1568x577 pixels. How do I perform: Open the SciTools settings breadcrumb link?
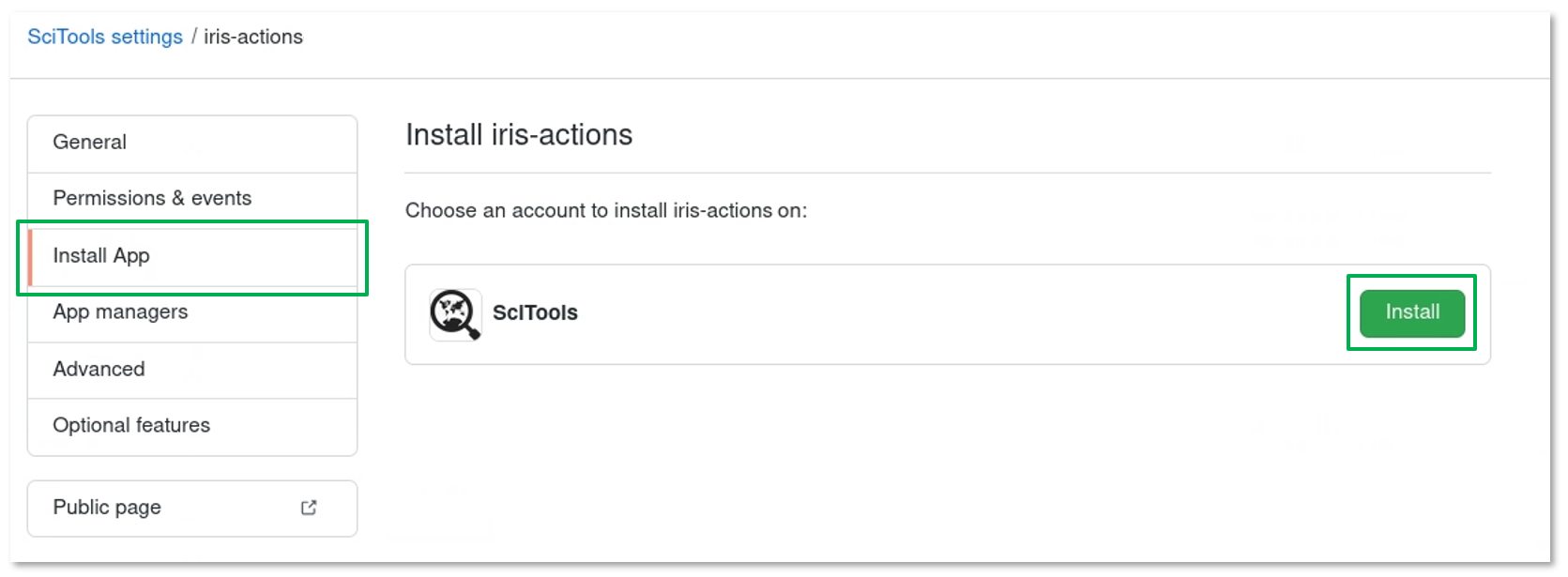coord(104,37)
